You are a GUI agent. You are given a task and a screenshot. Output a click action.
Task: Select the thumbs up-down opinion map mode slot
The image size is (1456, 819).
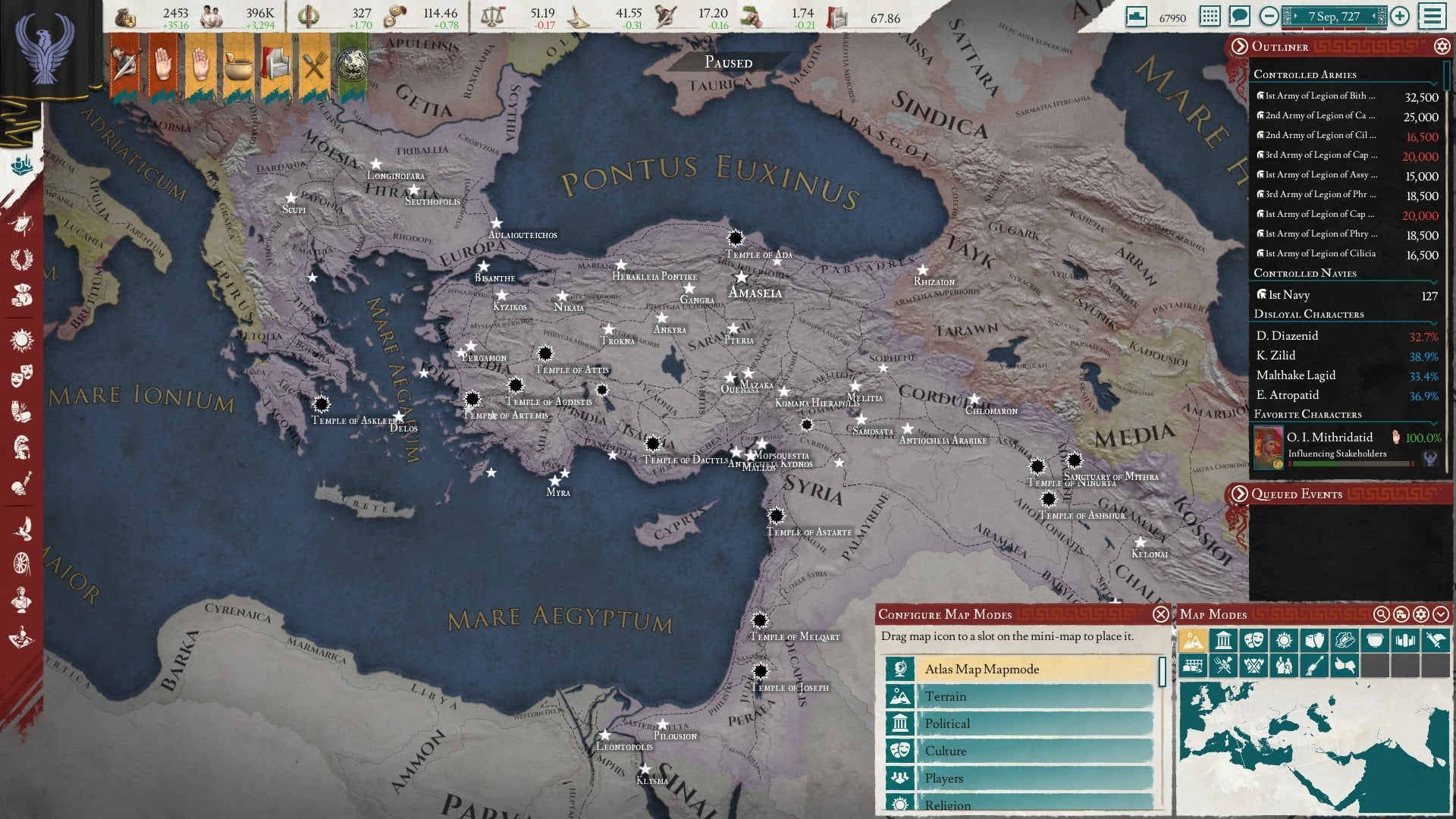1345,666
